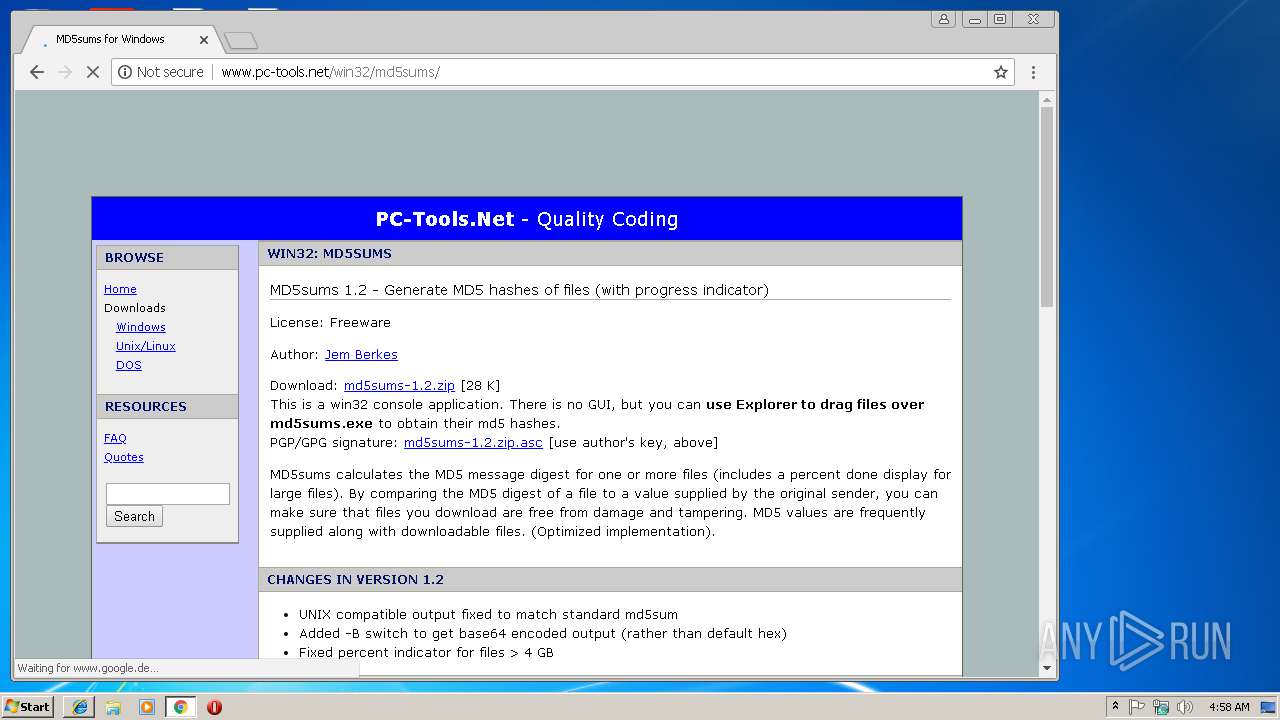Click the vertical scrollbar thumb
The width and height of the screenshot is (1280, 720).
[1047, 206]
